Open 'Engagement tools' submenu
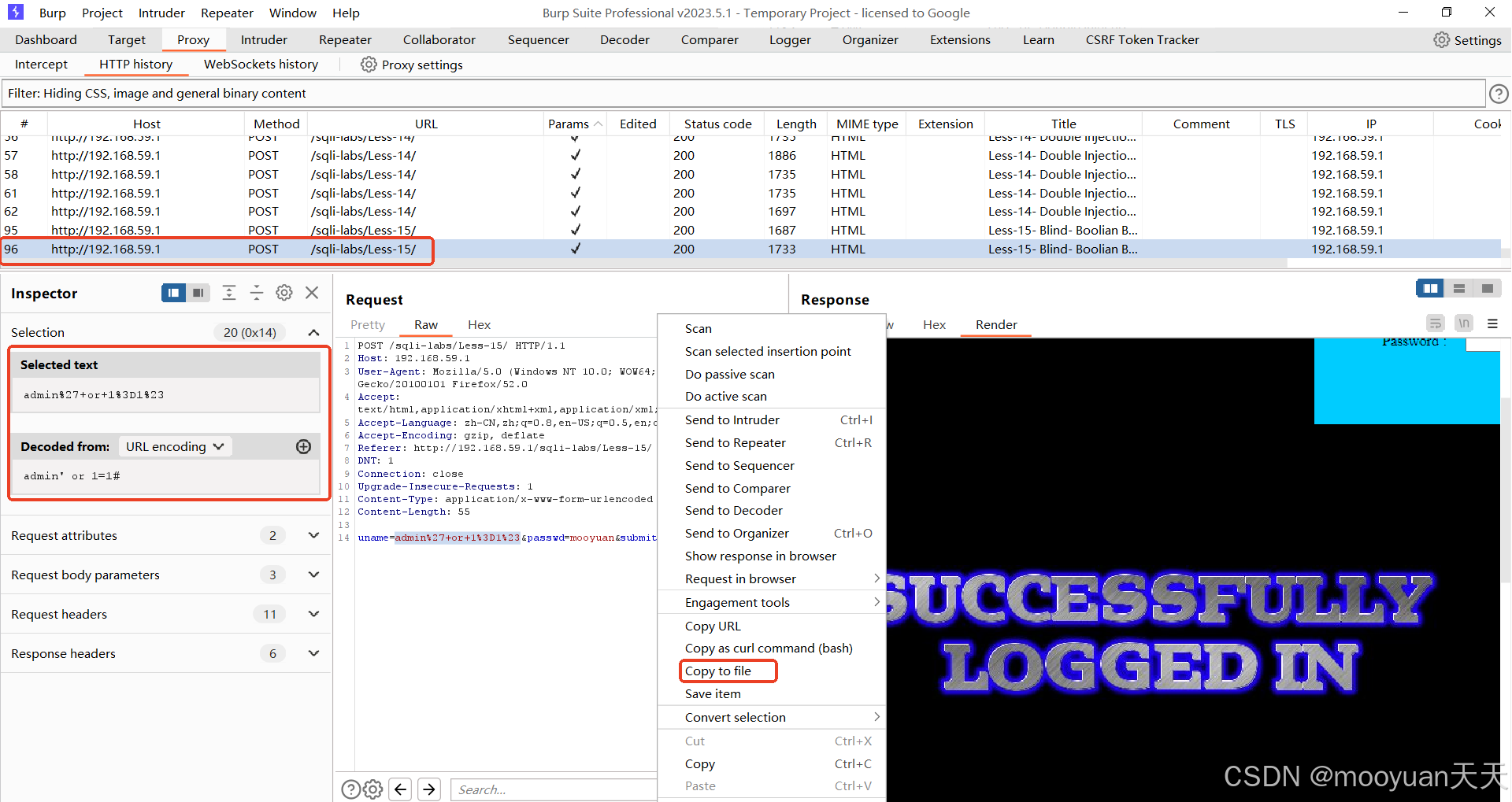Image resolution: width=1512 pixels, height=802 pixels. [772, 603]
